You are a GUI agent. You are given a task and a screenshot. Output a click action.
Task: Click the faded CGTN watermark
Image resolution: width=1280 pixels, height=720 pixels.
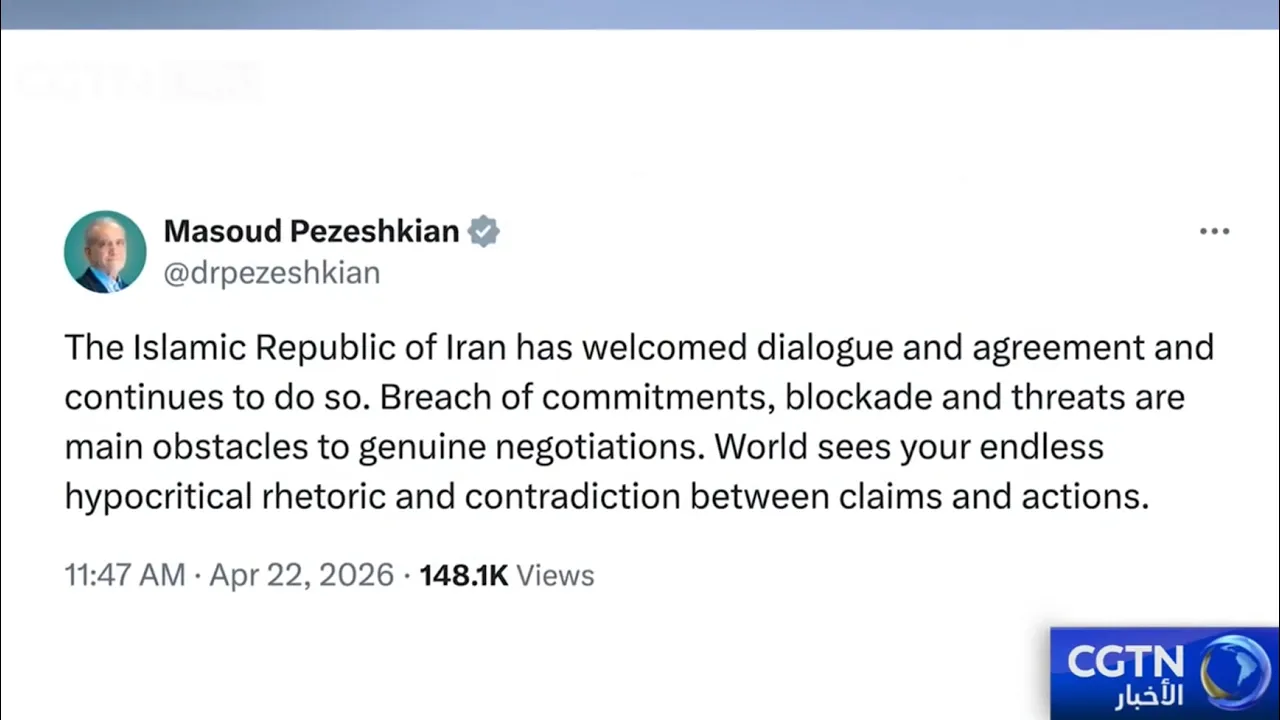pos(138,82)
